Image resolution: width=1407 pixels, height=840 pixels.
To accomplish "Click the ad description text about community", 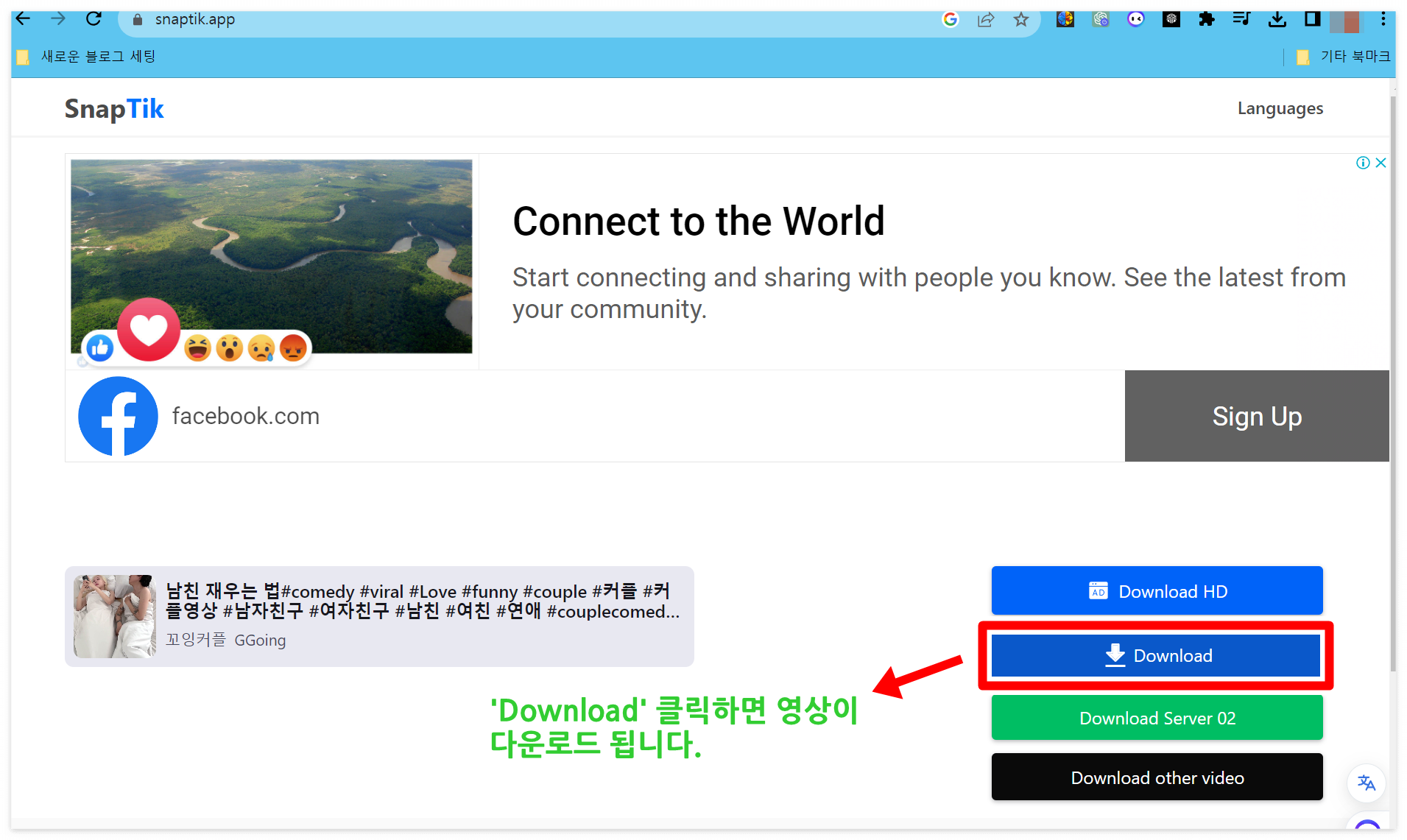I will tap(929, 293).
